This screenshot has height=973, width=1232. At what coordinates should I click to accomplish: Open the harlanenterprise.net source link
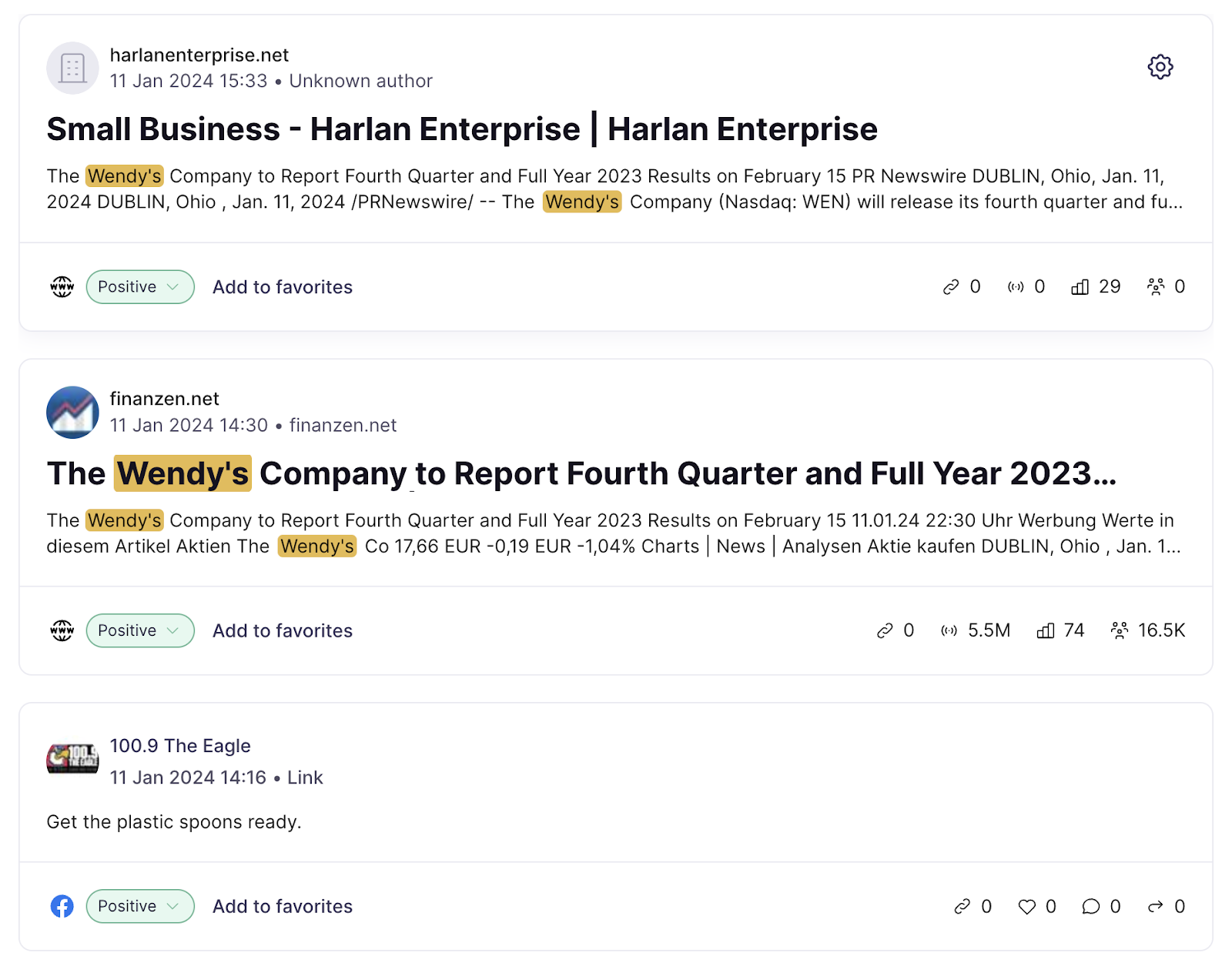pyautogui.click(x=199, y=55)
